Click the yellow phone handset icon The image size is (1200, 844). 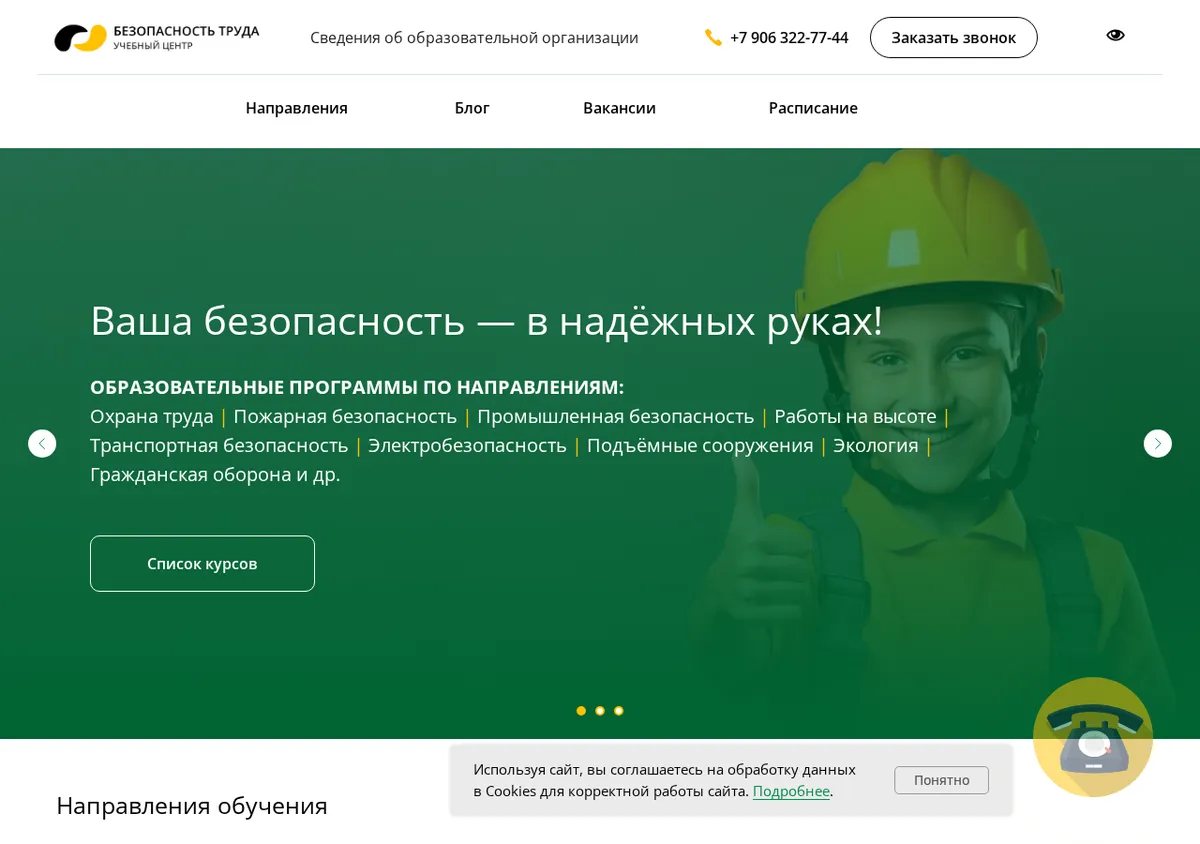click(x=713, y=38)
